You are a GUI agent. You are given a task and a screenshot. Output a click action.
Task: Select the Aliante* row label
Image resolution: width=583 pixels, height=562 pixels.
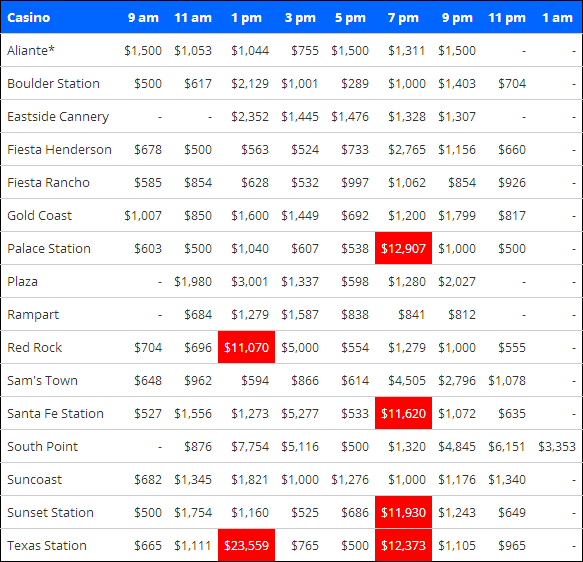(31, 50)
